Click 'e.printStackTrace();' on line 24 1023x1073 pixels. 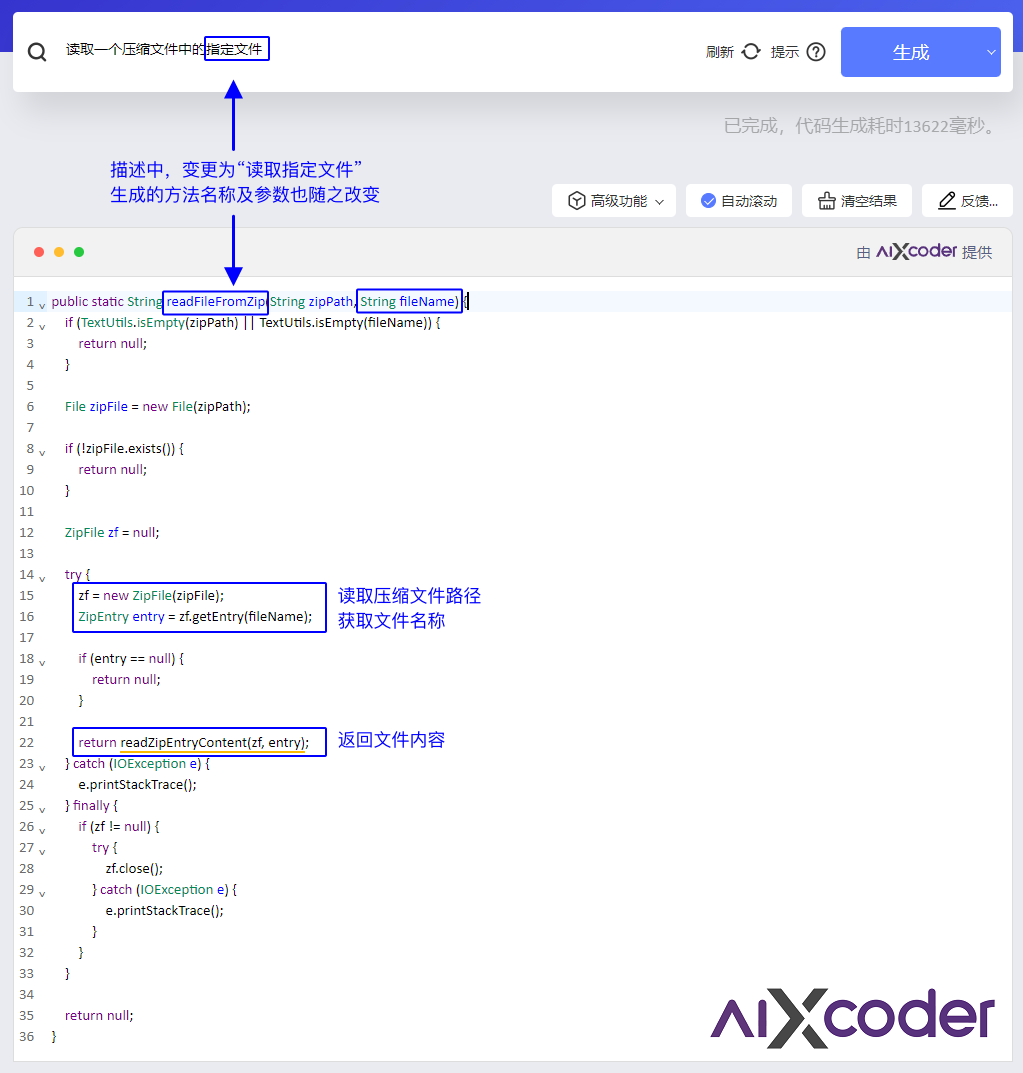[x=138, y=784]
